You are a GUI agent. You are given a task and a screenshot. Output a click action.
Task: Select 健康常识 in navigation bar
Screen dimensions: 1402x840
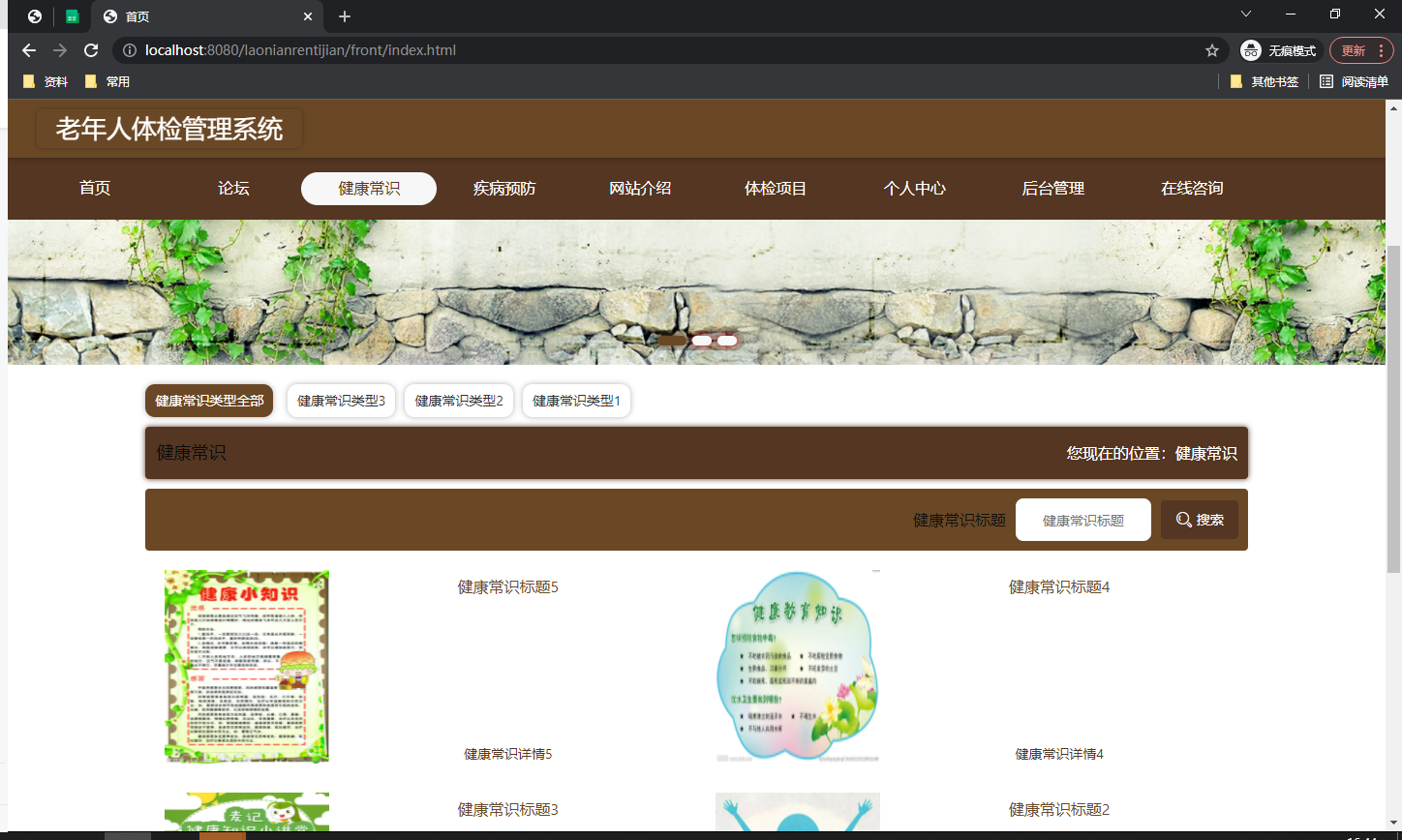pyautogui.click(x=369, y=189)
